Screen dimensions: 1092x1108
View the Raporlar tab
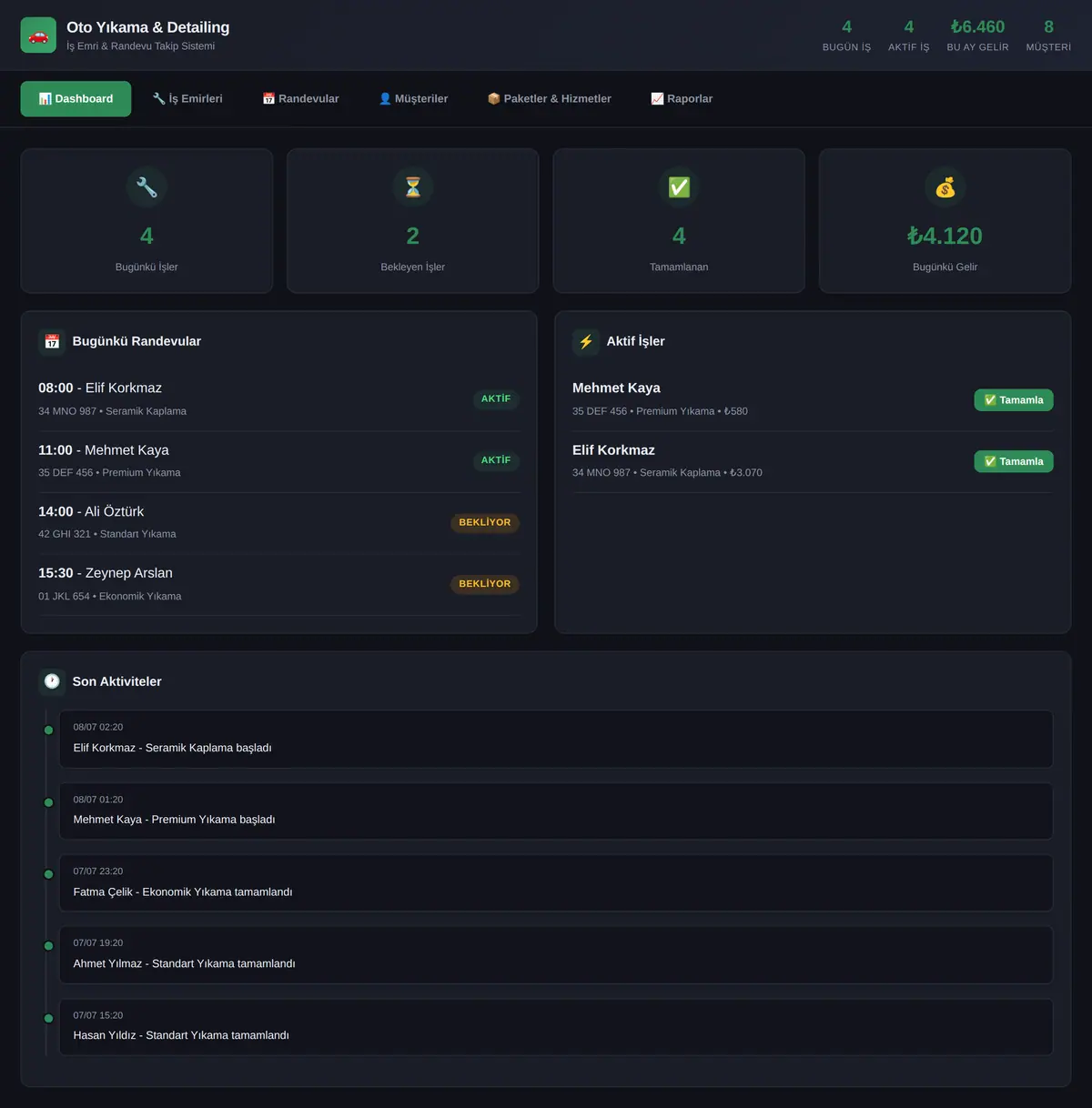click(682, 98)
